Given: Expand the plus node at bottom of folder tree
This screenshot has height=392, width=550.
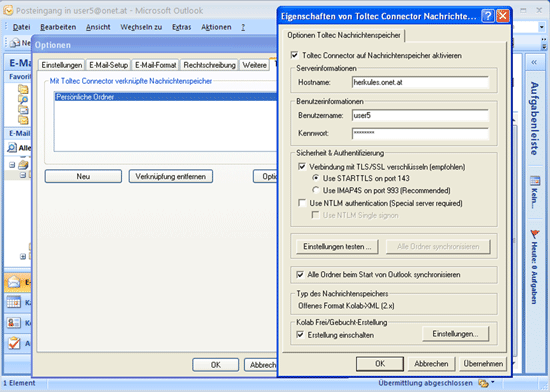Looking at the screenshot, I should [23, 257].
